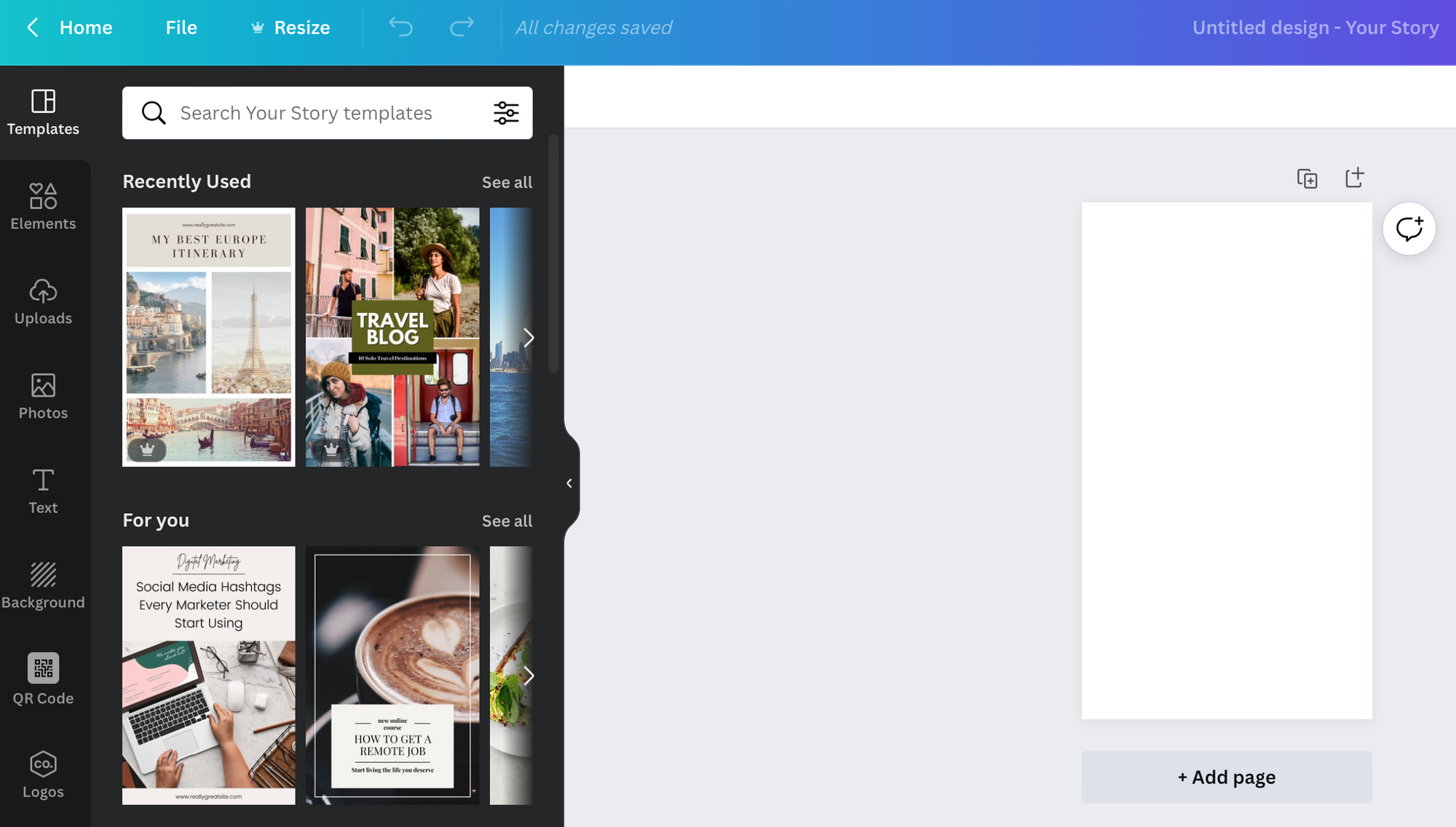Open the Elements panel
This screenshot has height=827, width=1456.
tap(43, 207)
